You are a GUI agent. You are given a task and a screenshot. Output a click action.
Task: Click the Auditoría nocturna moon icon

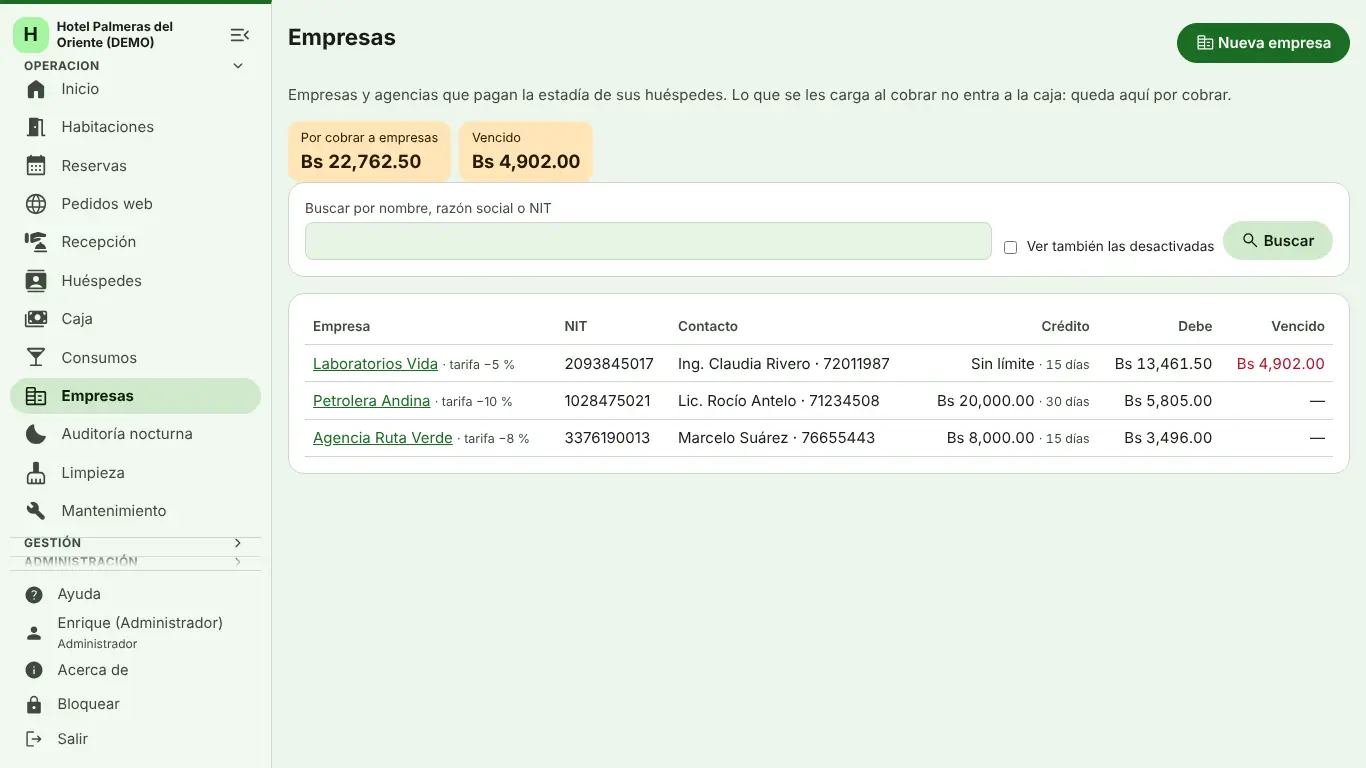tap(36, 434)
